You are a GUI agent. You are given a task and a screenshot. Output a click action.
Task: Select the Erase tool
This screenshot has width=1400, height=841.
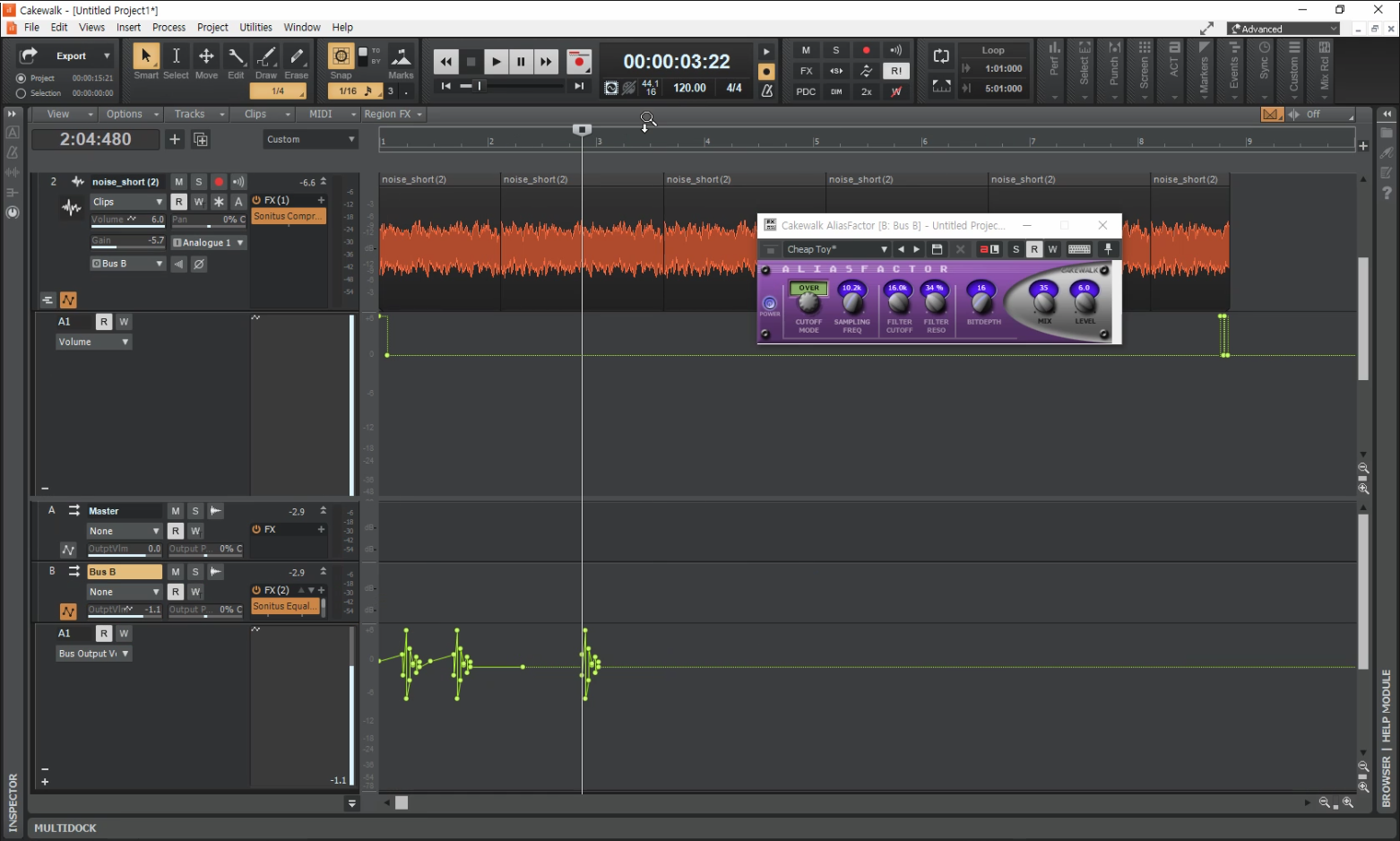[297, 56]
